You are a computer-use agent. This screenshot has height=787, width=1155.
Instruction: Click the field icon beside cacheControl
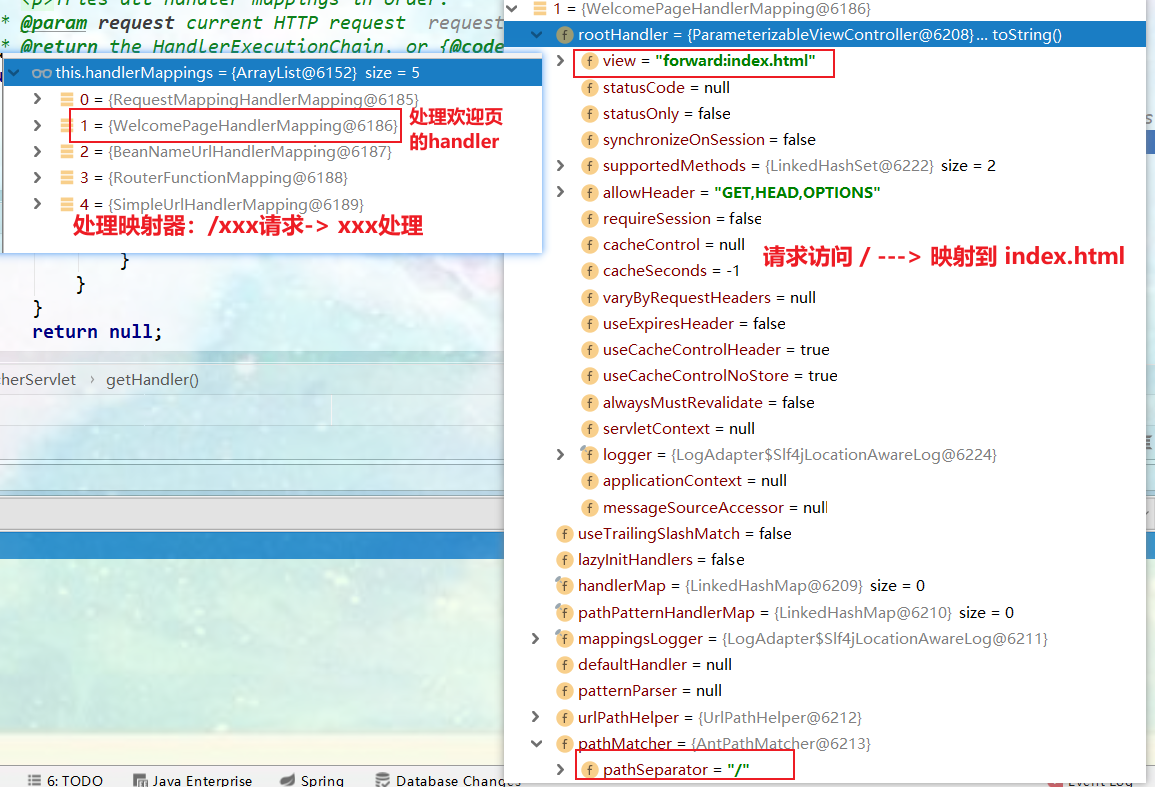point(589,244)
